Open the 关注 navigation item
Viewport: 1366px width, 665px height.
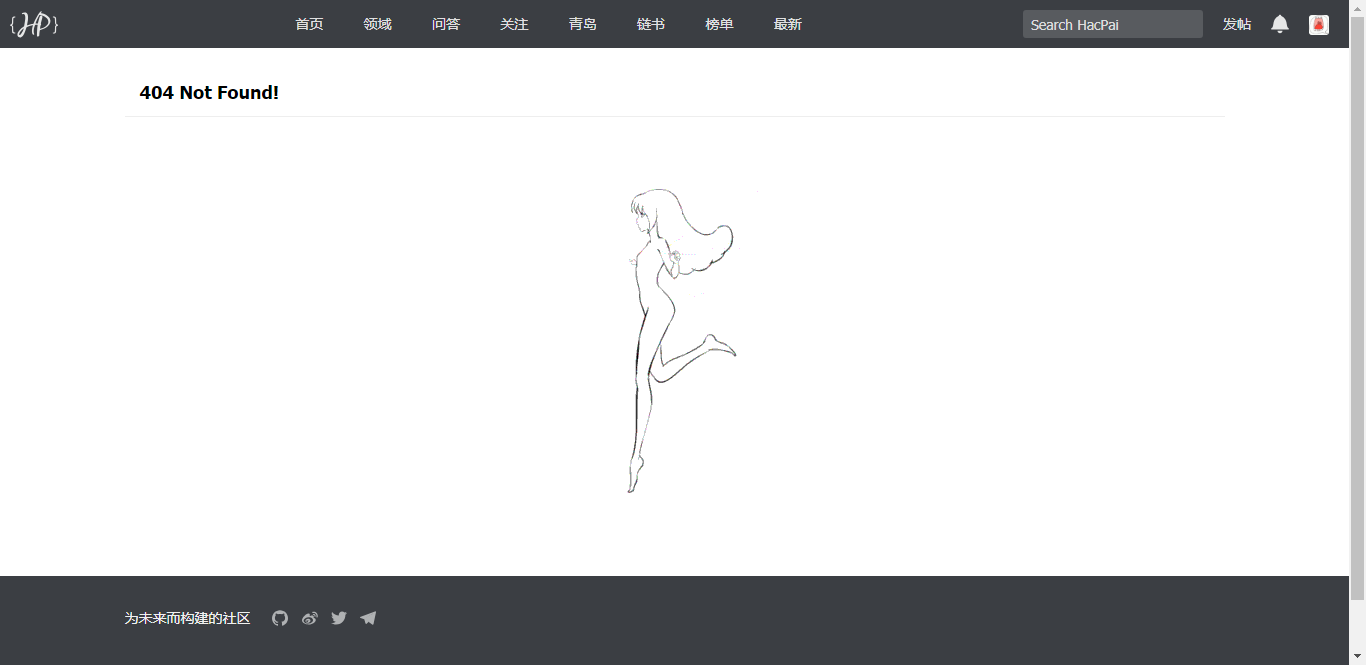click(x=514, y=24)
